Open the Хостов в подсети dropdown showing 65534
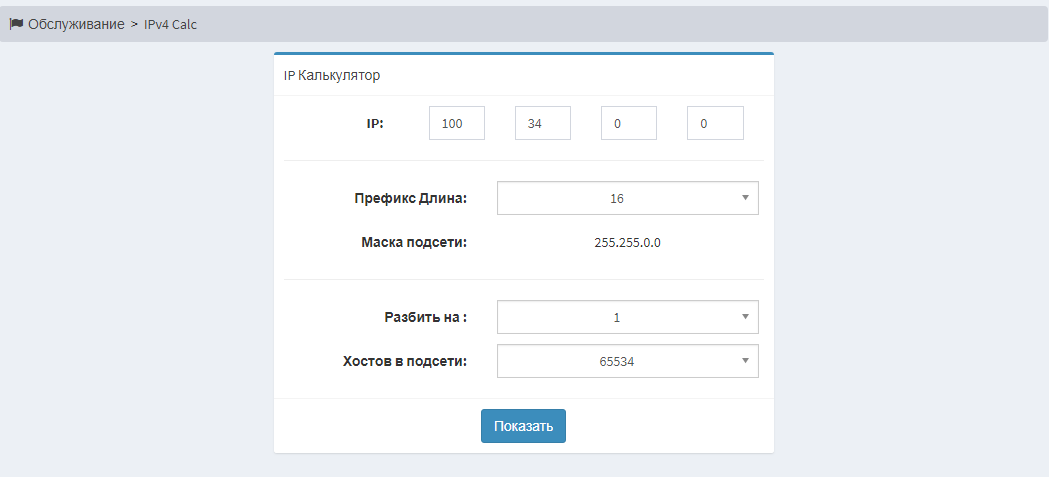1049x477 pixels. click(x=617, y=362)
